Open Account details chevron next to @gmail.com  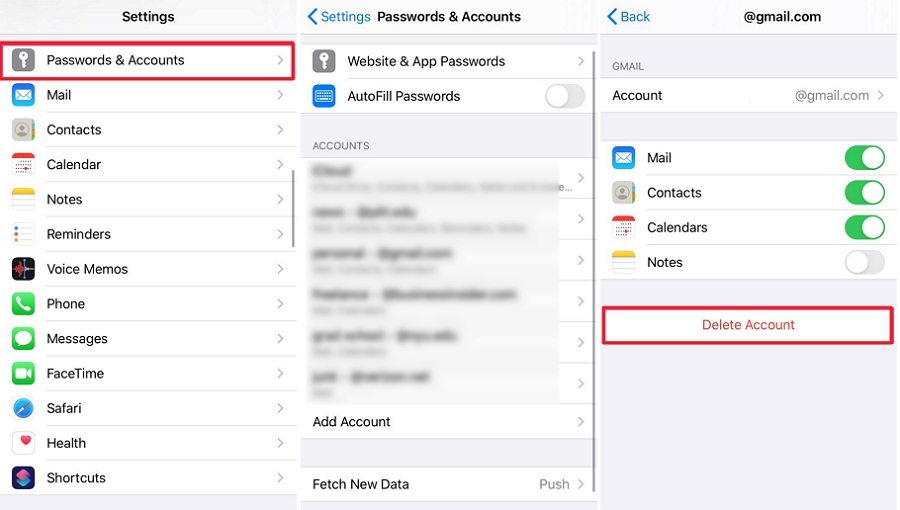(x=881, y=96)
